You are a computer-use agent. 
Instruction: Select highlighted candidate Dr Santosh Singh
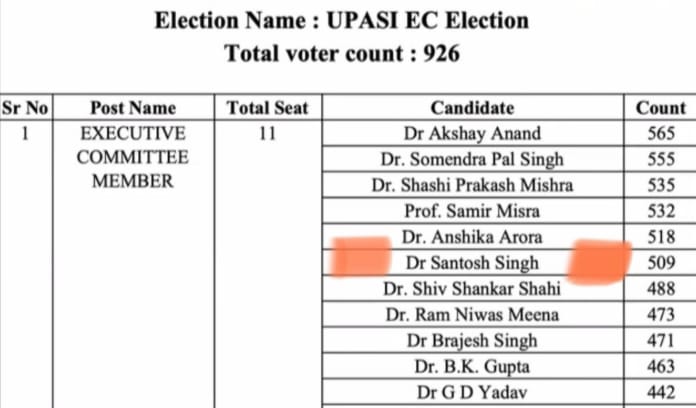pos(472,263)
